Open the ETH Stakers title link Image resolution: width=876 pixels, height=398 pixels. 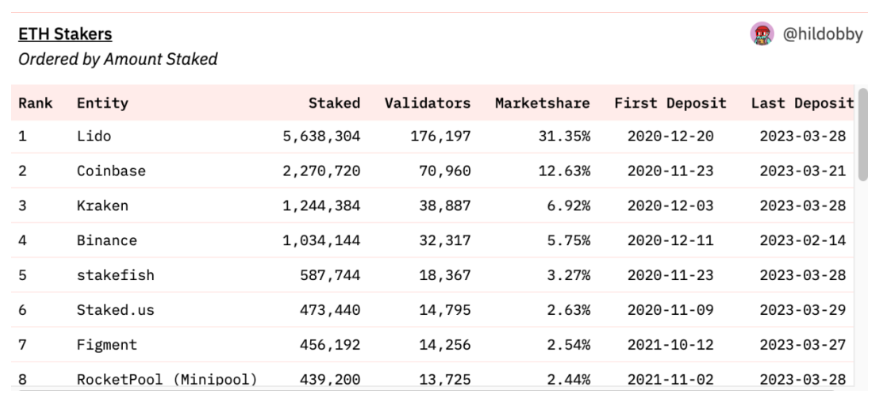[x=65, y=34]
